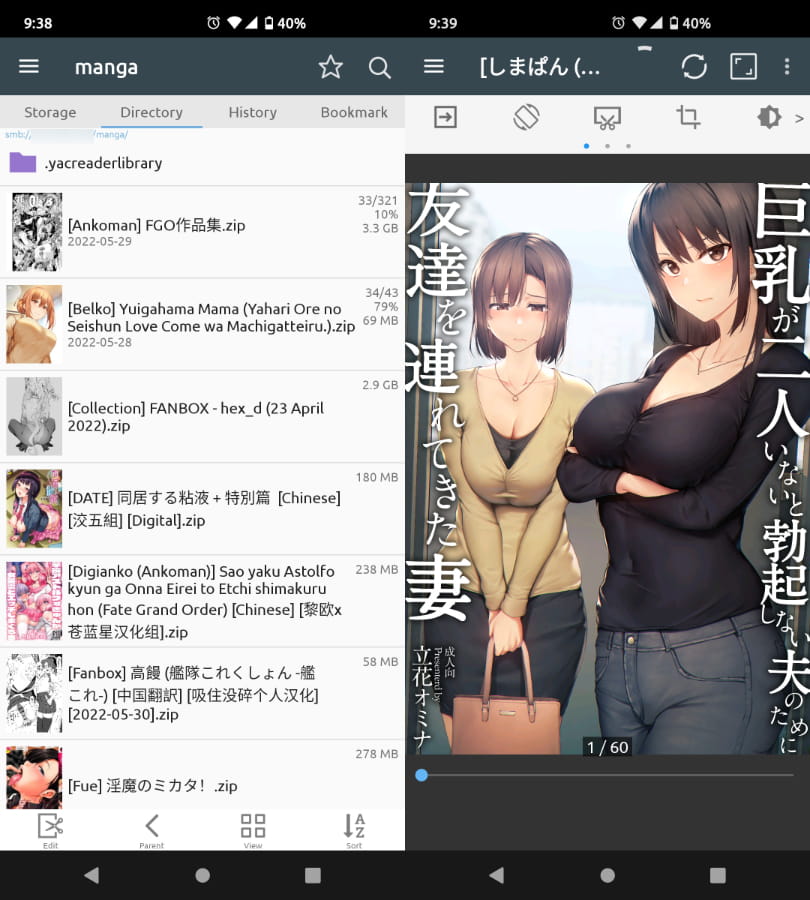Tap the fullscreen frame icon in the reader header
810x900 pixels.
click(x=743, y=67)
